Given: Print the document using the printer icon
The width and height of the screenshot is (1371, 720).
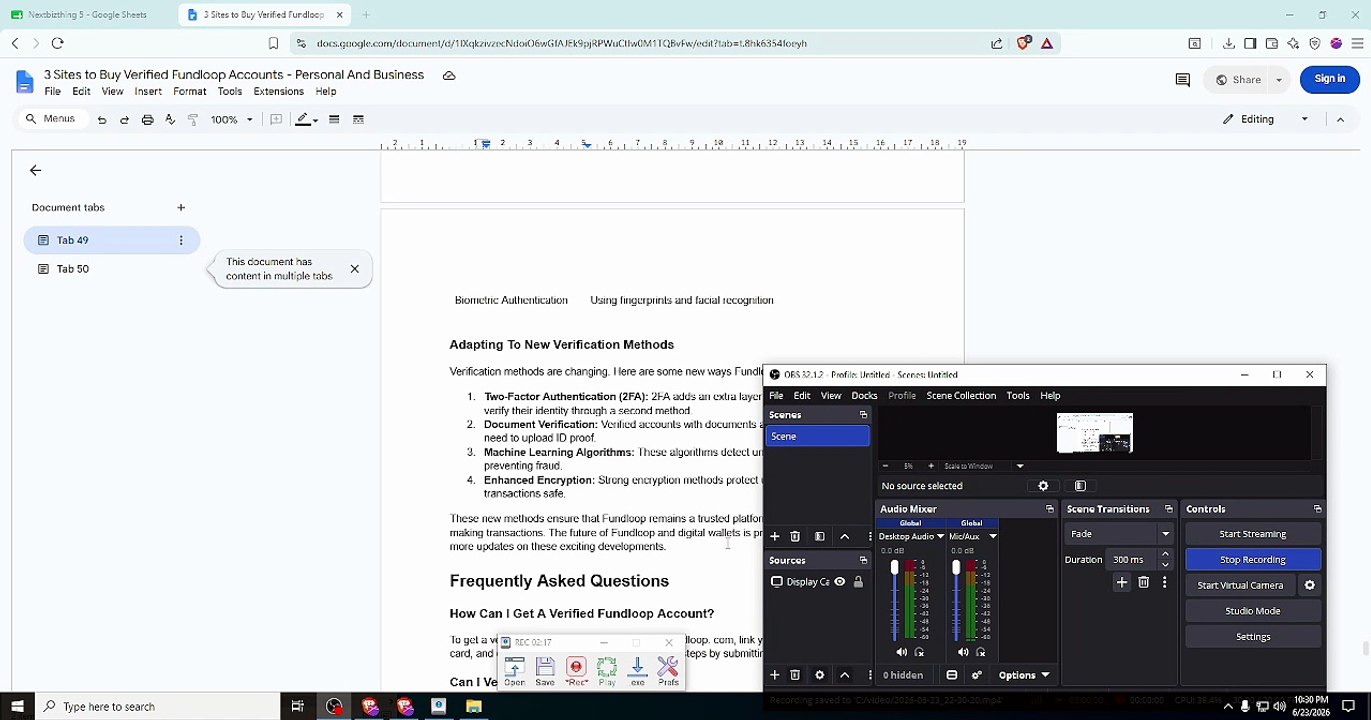Looking at the screenshot, I should coord(147,120).
